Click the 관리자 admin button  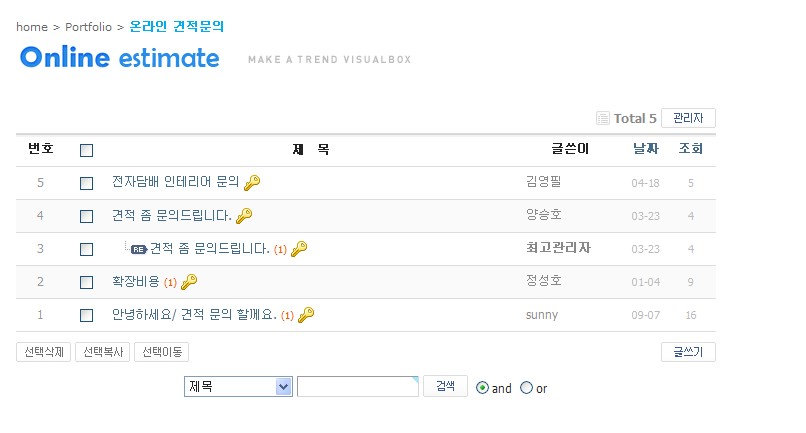pos(688,118)
